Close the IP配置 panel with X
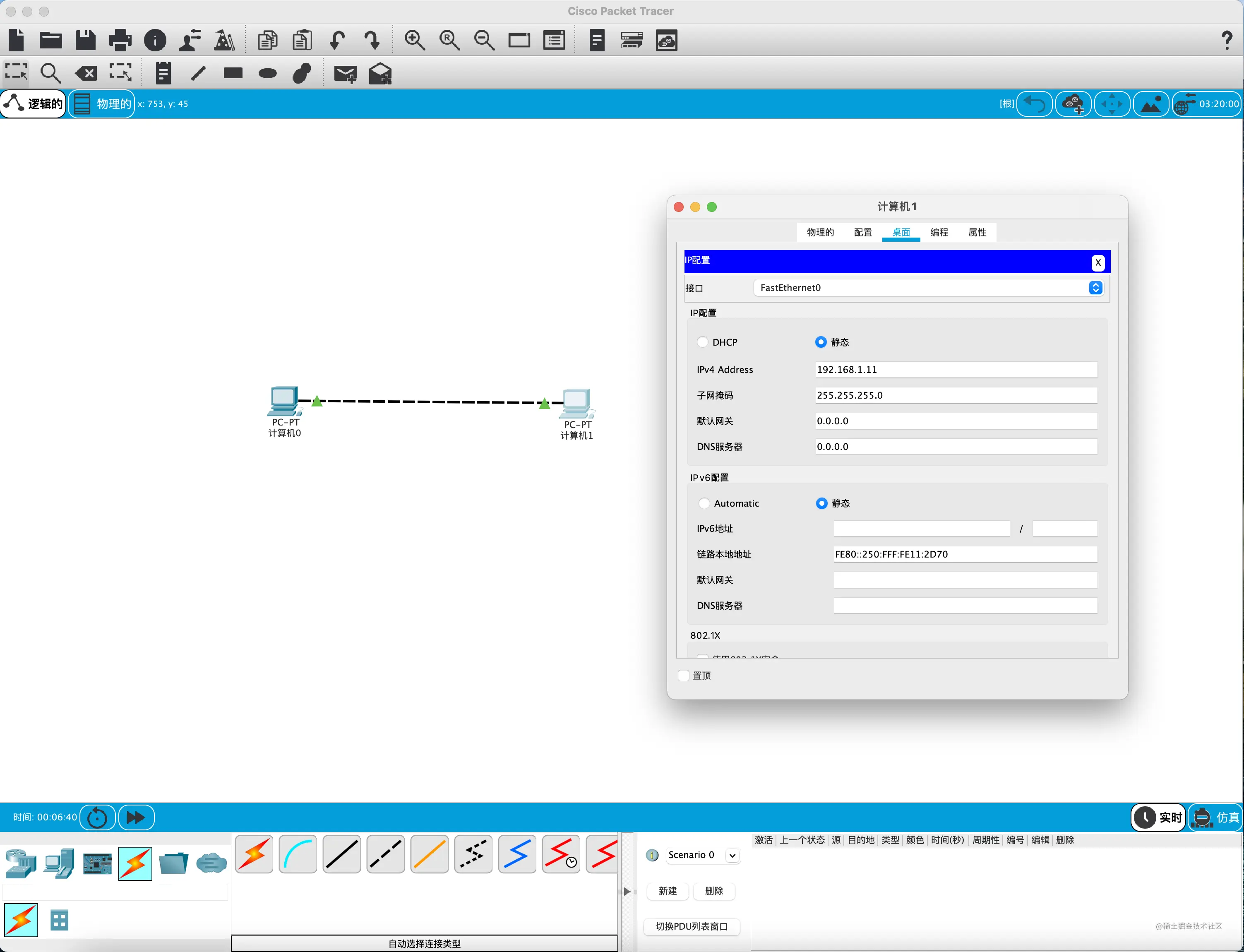 click(1098, 262)
